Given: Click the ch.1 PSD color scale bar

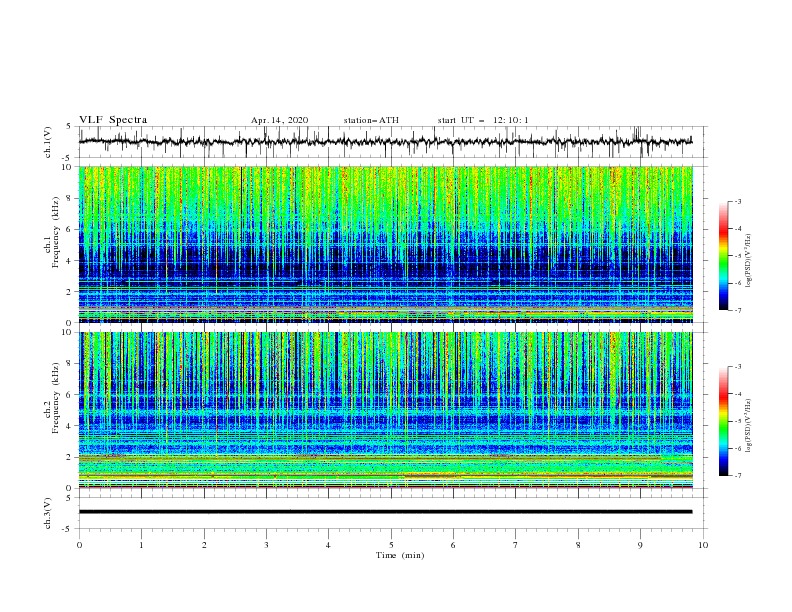Looking at the screenshot, I should coord(723,256).
